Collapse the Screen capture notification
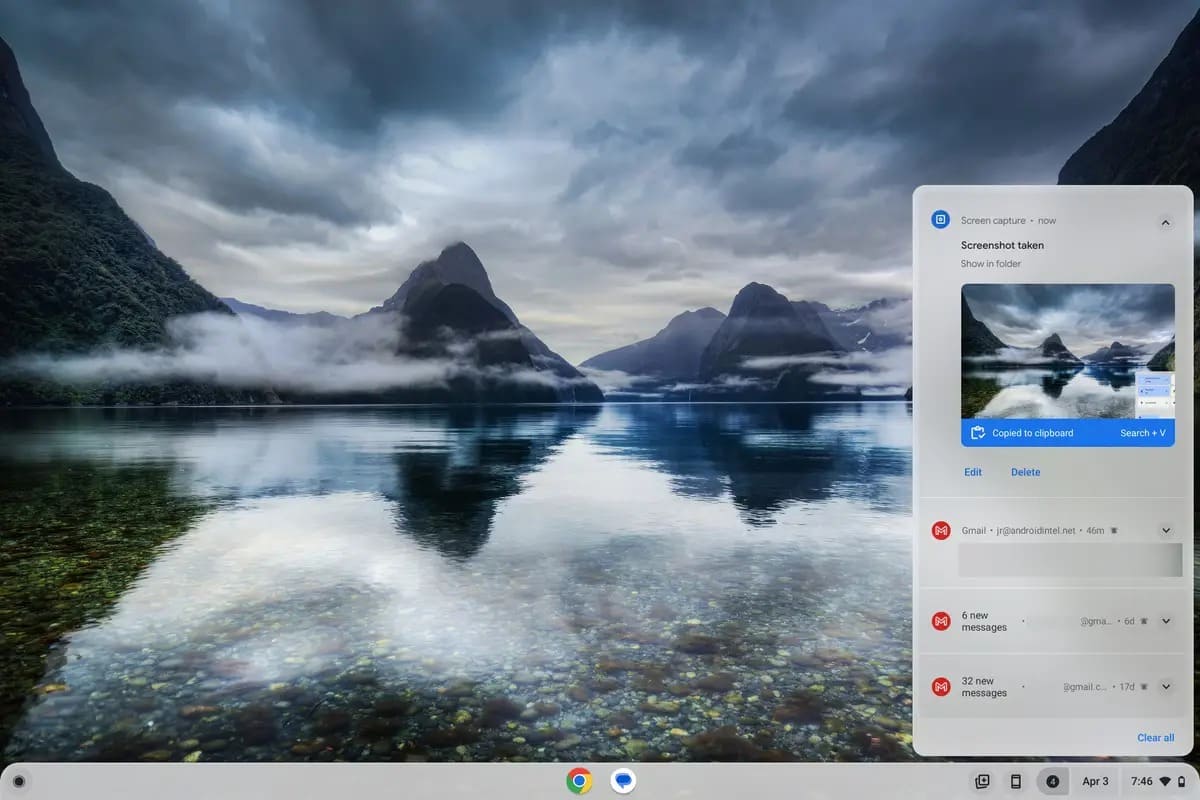The height and width of the screenshot is (800, 1200). [1165, 223]
